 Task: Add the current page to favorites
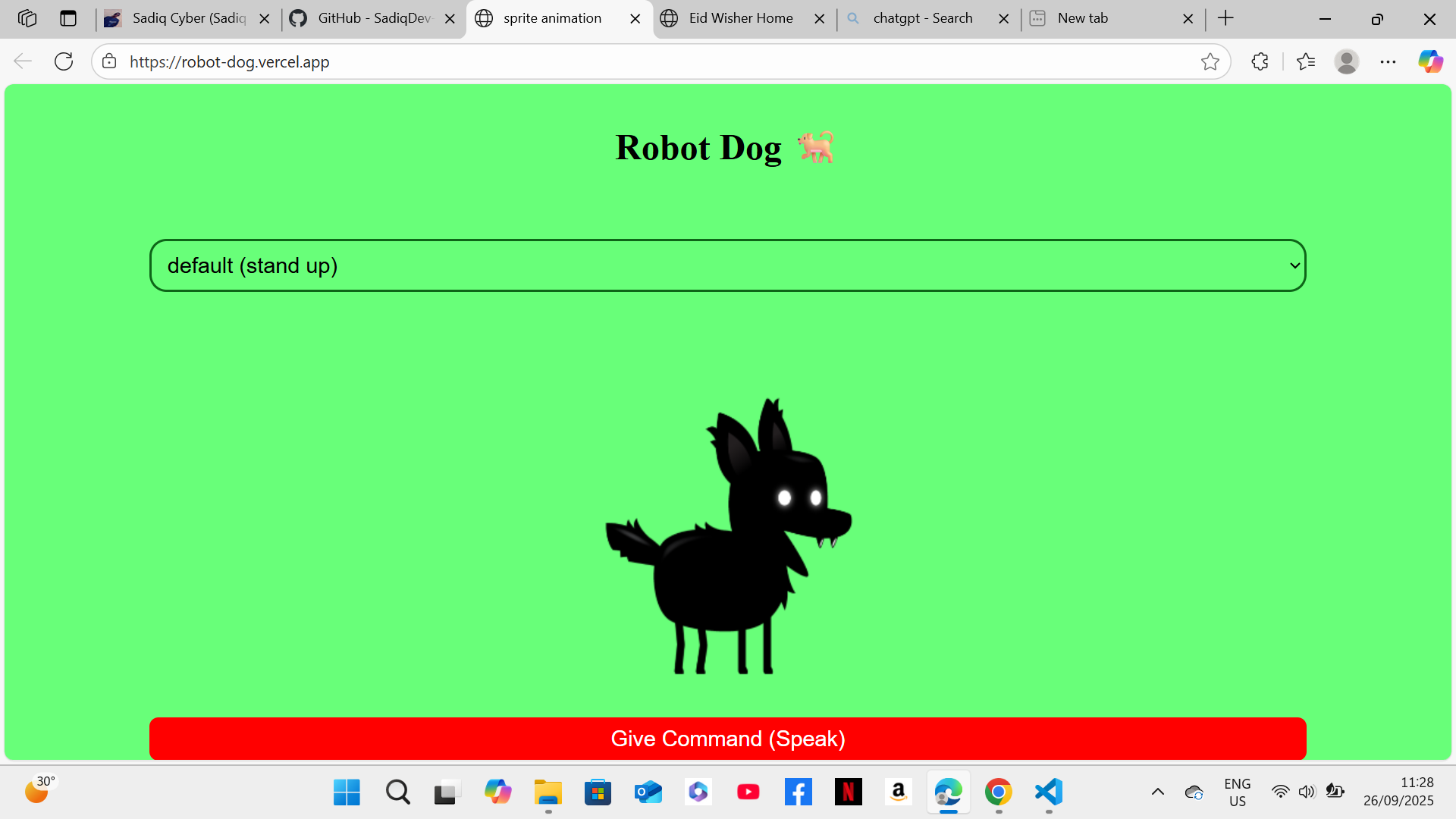[x=1211, y=61]
